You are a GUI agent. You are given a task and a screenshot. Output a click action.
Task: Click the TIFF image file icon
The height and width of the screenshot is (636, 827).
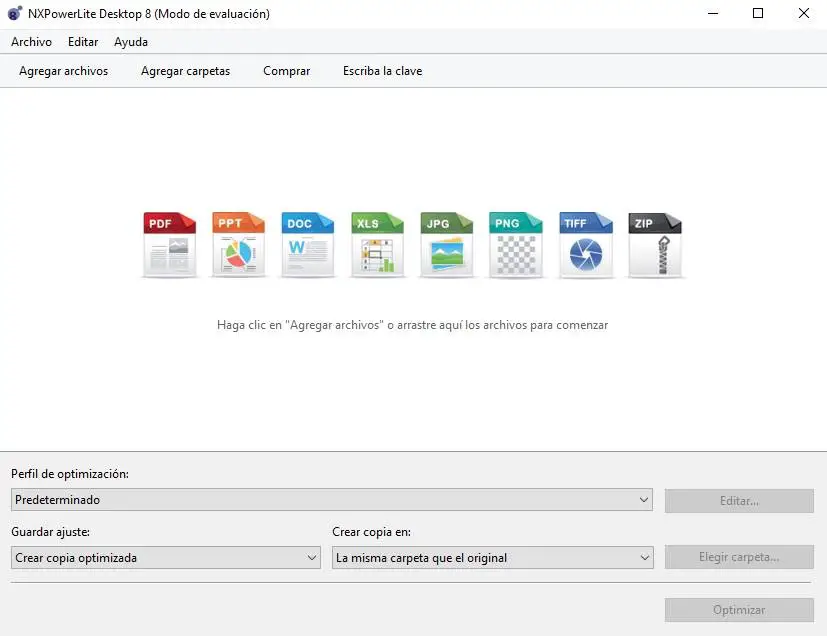(586, 245)
